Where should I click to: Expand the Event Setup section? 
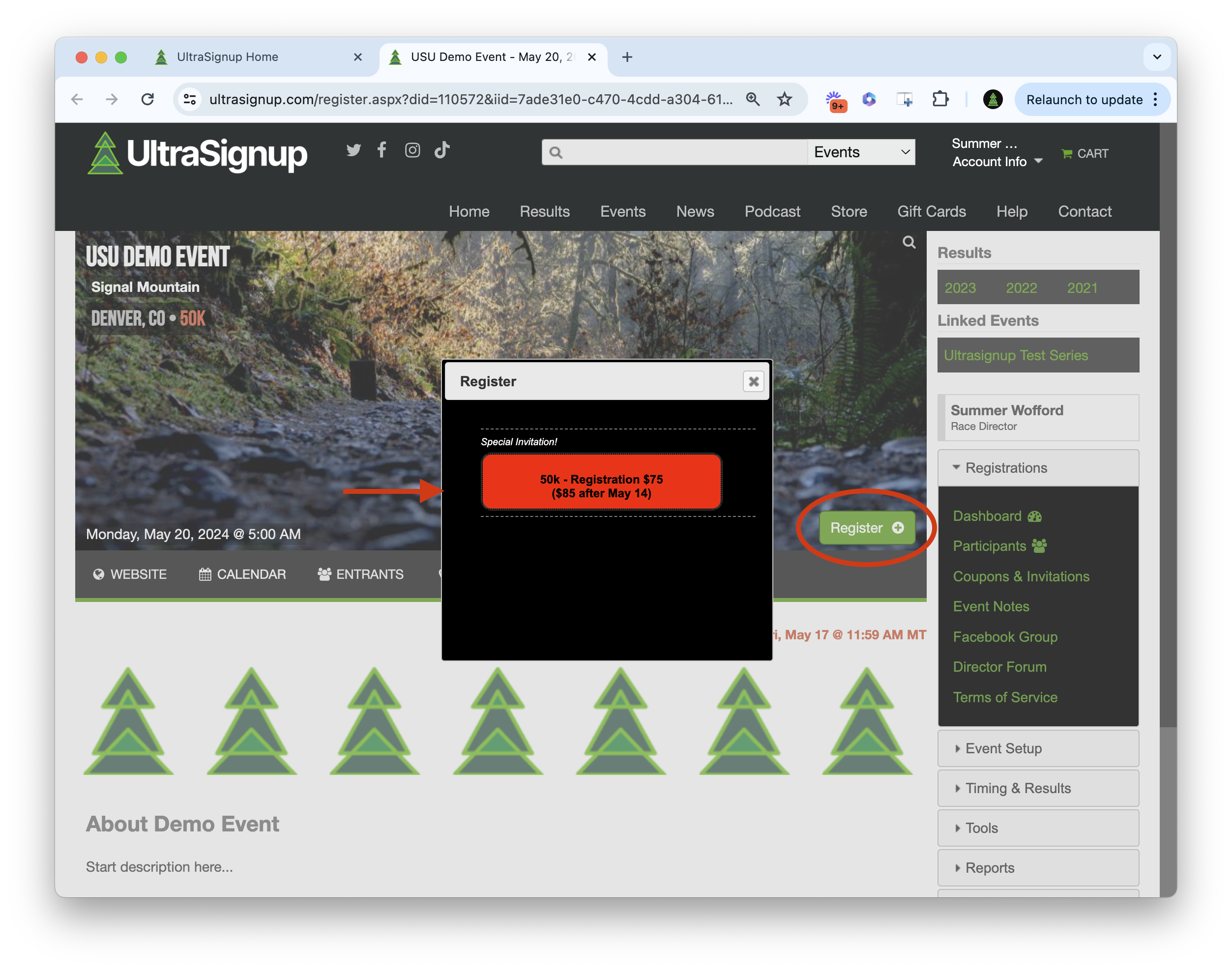click(x=1038, y=748)
